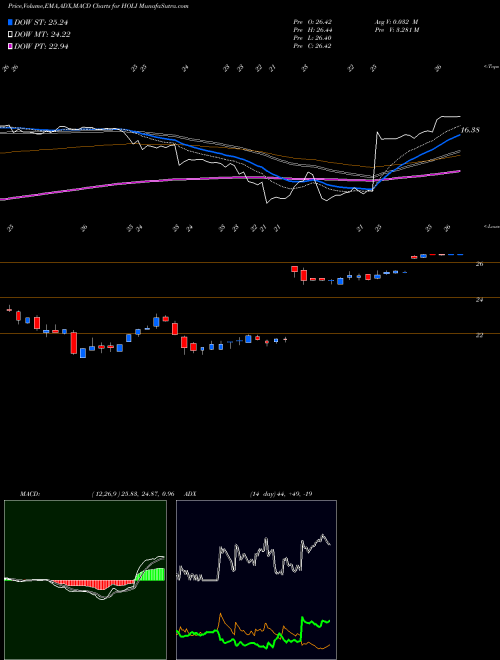The width and height of the screenshot is (500, 660).
Task: Click the white DOW MT legend swatch
Action: [x=11, y=35]
